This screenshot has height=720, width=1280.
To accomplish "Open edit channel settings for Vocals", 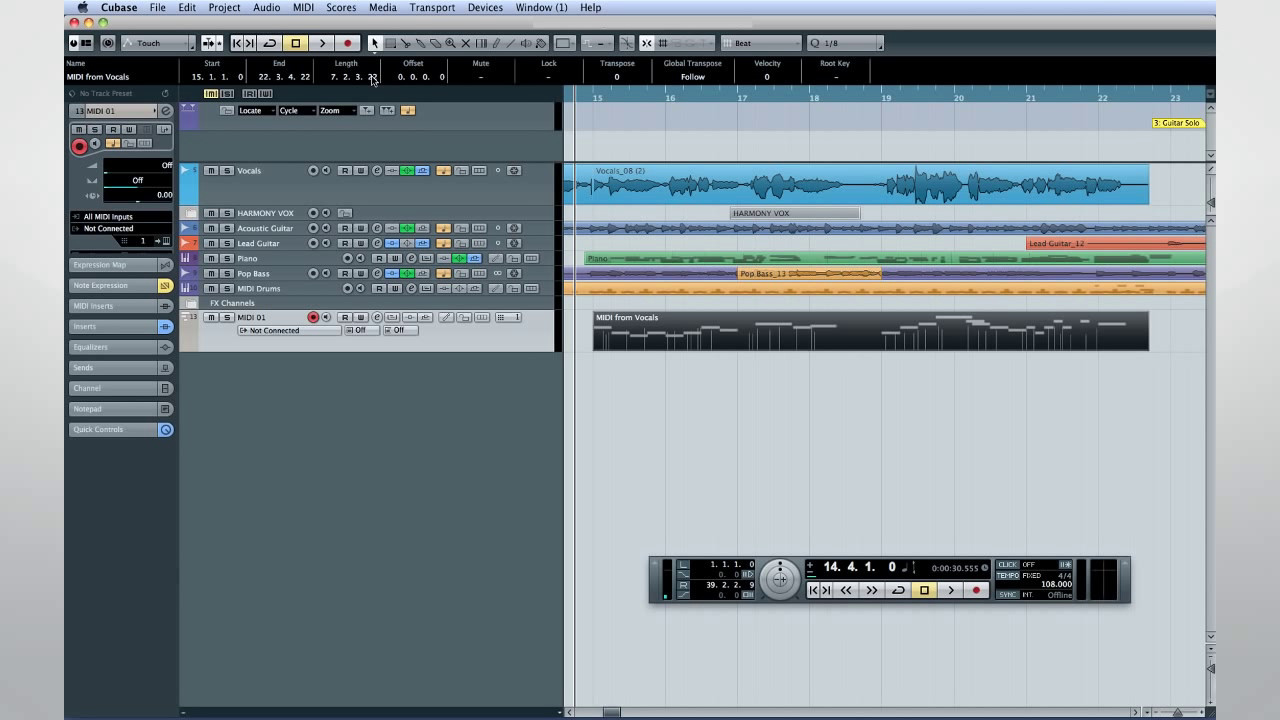I will (377, 170).
